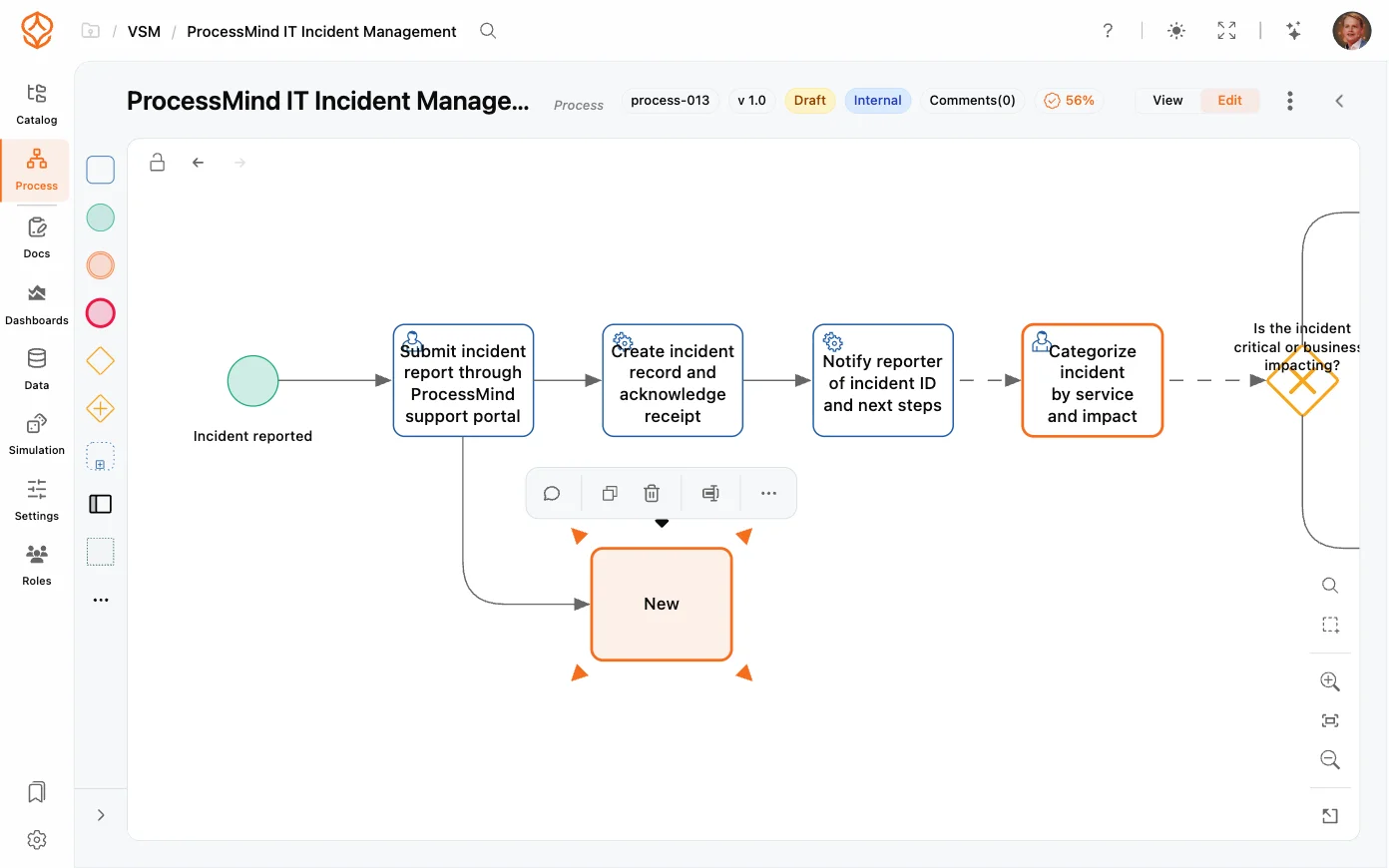Viewport: 1389px width, 868px height.
Task: Navigate to the VSM breadcrumb
Action: coord(144,32)
